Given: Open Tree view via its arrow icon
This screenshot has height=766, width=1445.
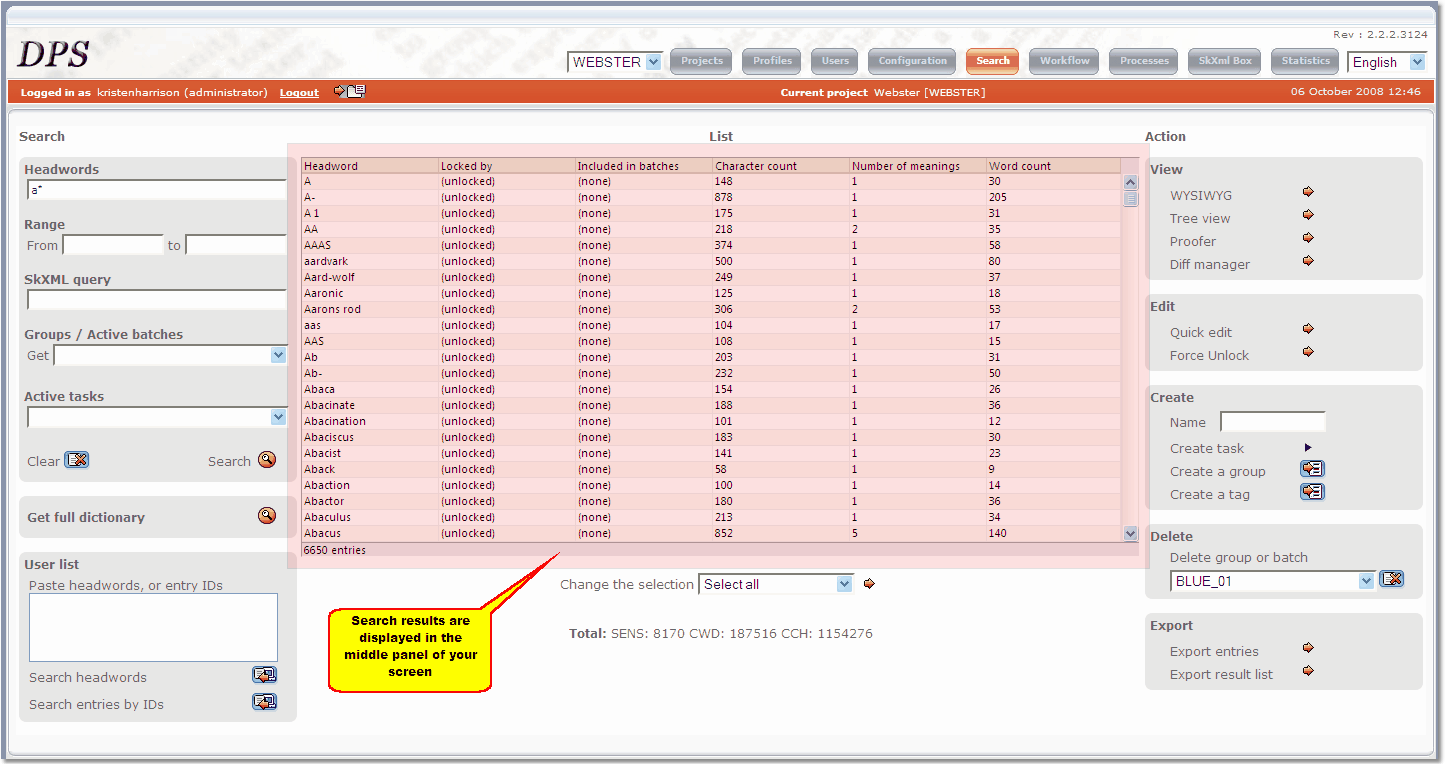Looking at the screenshot, I should point(1308,215).
